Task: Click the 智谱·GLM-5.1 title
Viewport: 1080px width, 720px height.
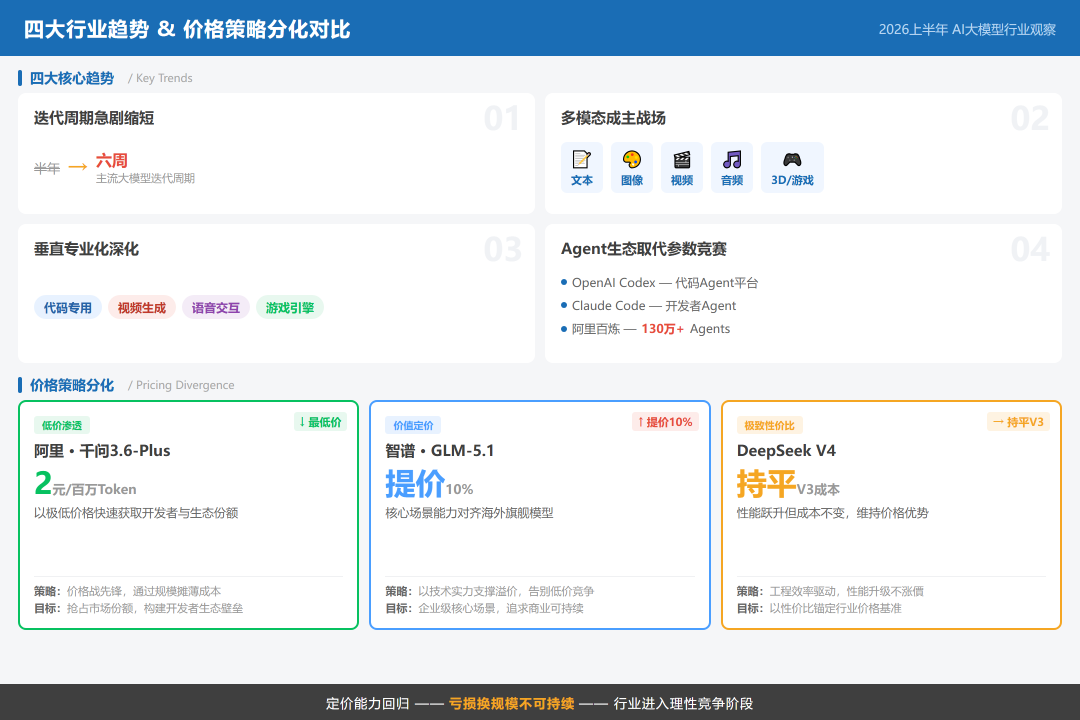Action: (x=440, y=451)
